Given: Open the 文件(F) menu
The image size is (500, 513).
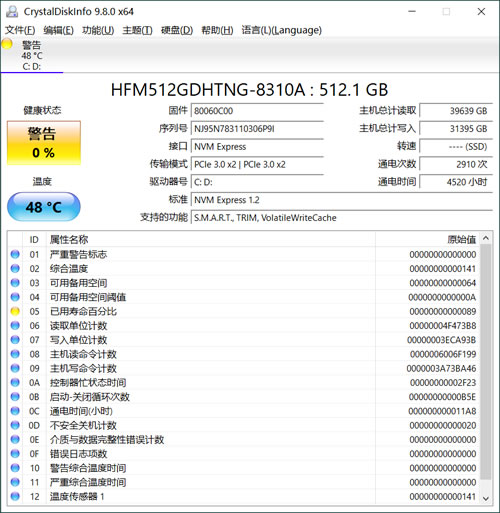Looking at the screenshot, I should point(20,30).
